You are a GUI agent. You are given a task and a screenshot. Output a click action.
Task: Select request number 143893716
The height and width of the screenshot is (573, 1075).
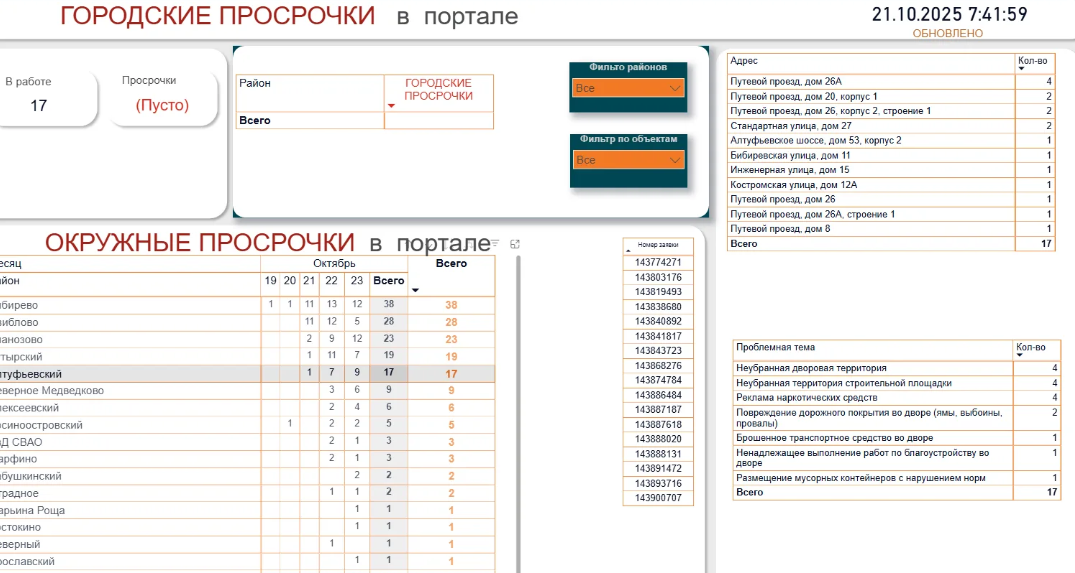tap(658, 484)
